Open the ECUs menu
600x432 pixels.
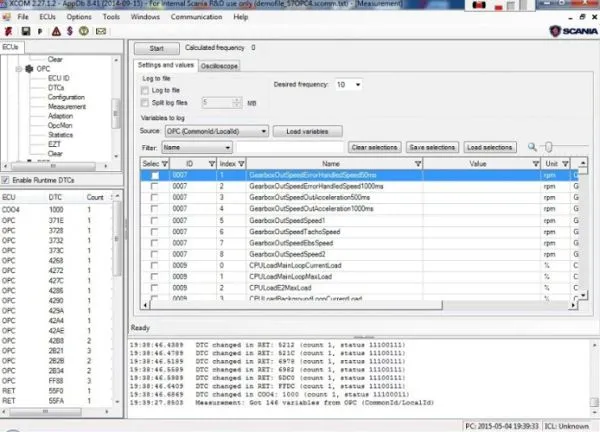(x=47, y=17)
